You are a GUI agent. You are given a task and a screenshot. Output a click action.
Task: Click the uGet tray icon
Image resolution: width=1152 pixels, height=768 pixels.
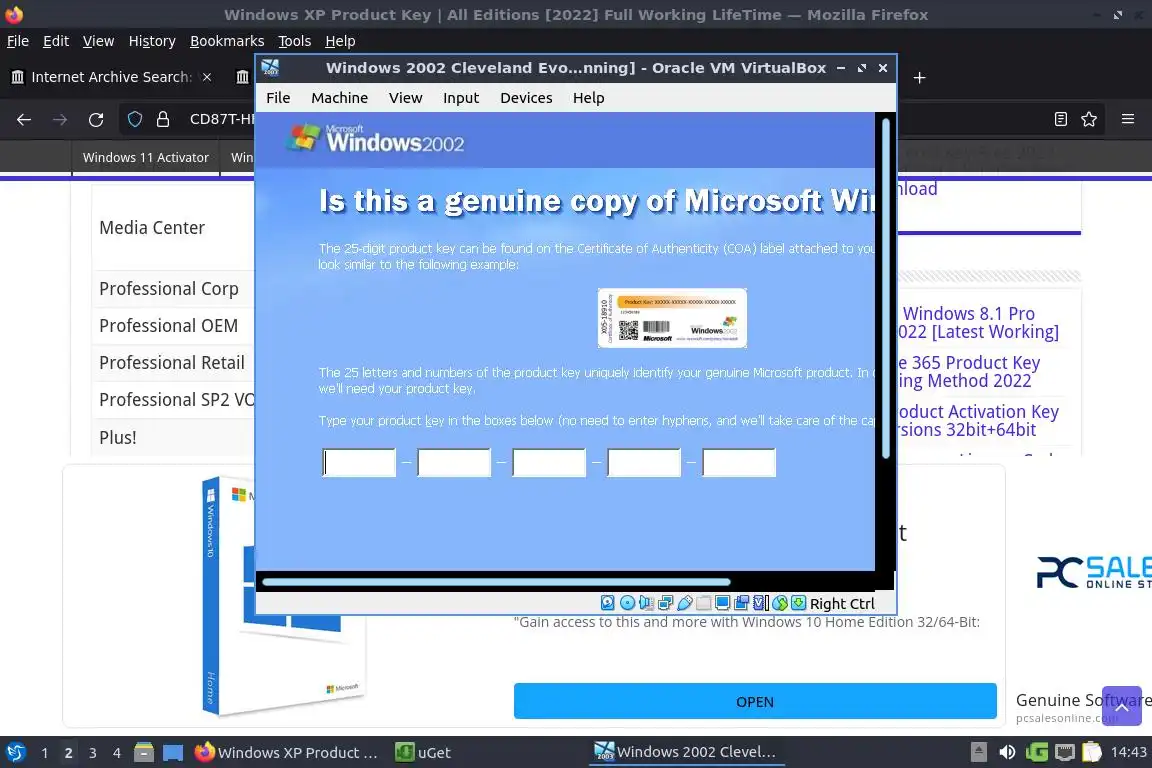[1037, 752]
